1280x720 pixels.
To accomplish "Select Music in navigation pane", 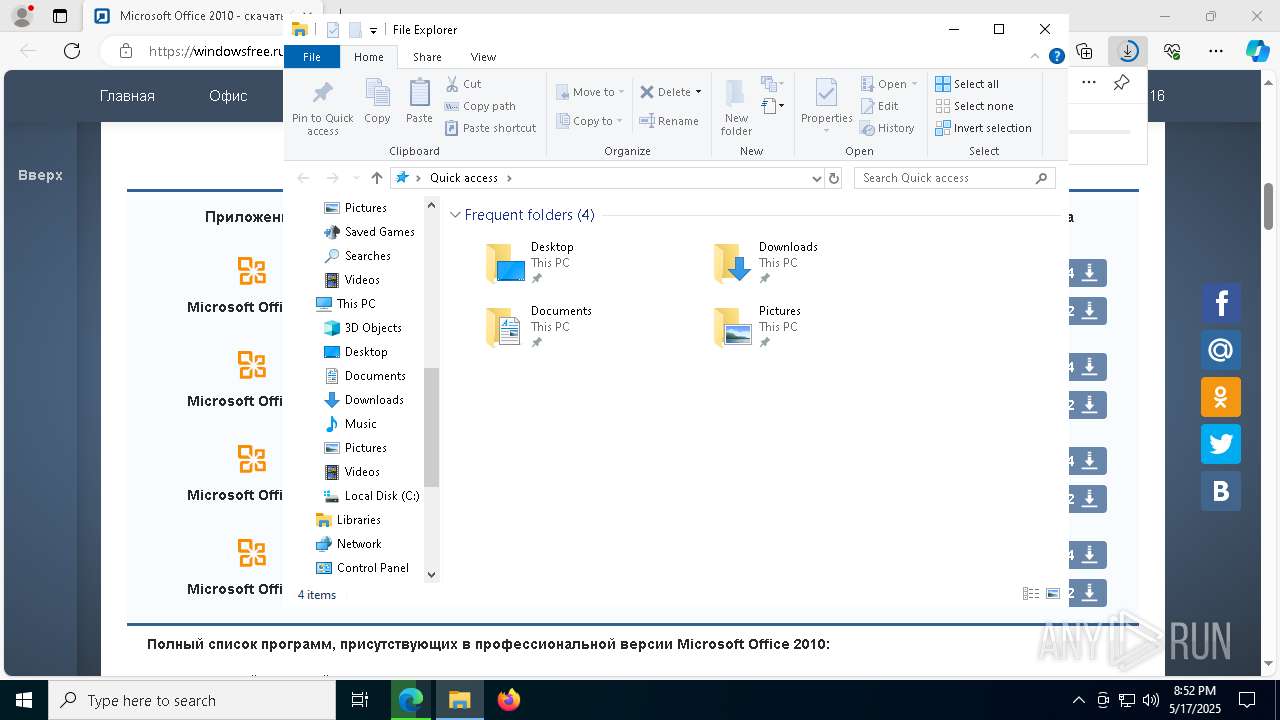I will point(350,424).
